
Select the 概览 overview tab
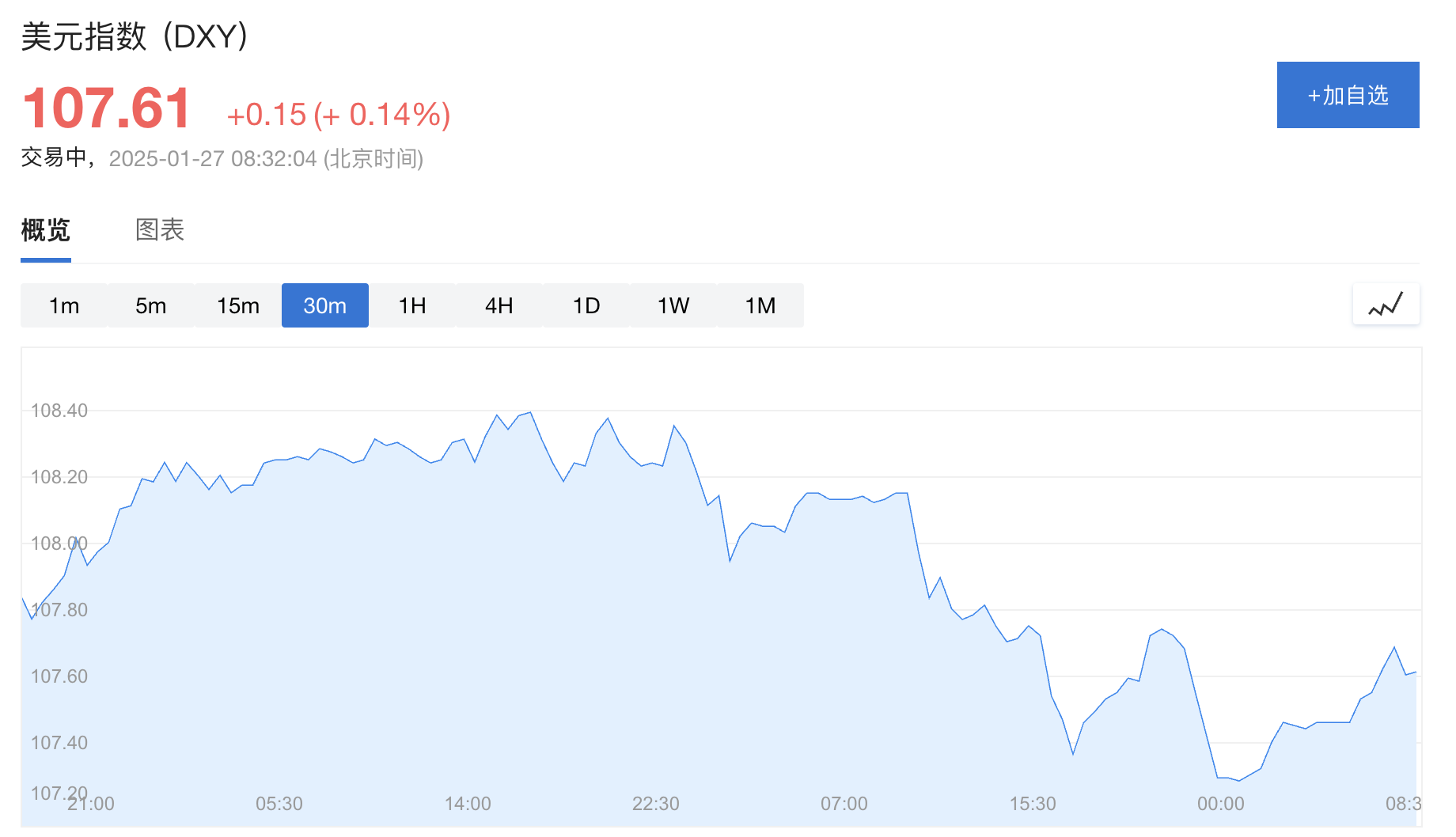46,230
